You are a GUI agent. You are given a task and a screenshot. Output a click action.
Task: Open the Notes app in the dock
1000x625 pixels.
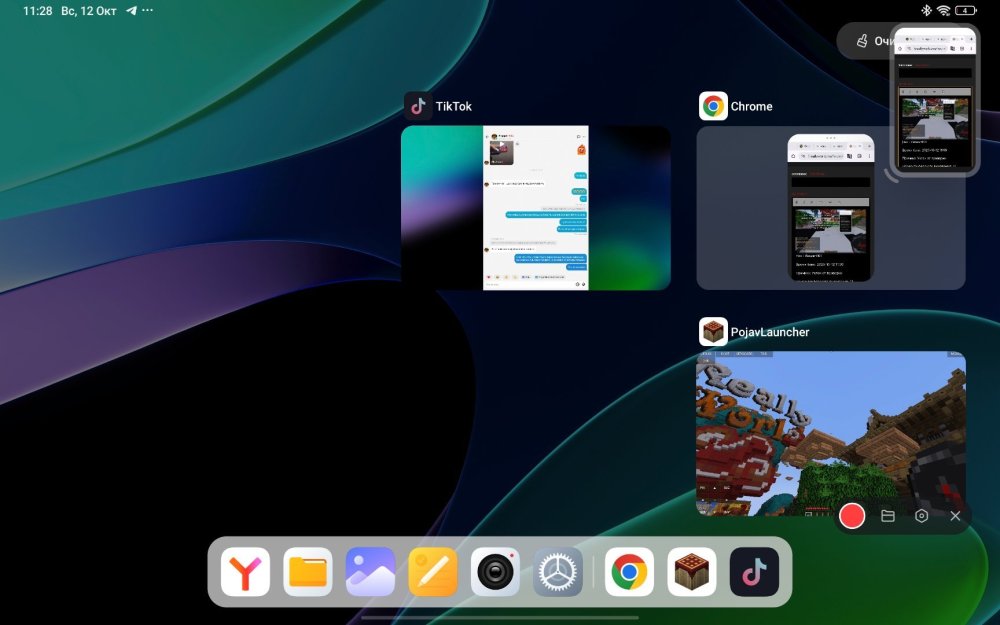coord(433,571)
